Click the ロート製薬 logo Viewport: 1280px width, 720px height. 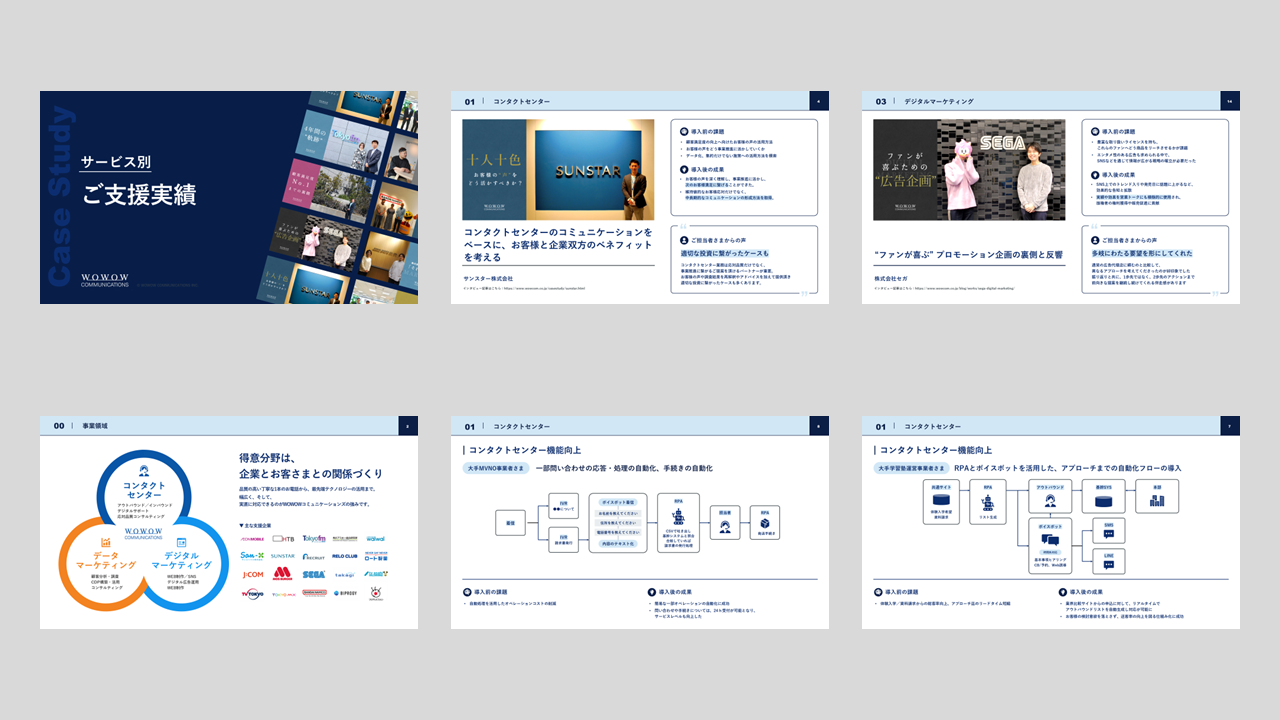pos(376,556)
